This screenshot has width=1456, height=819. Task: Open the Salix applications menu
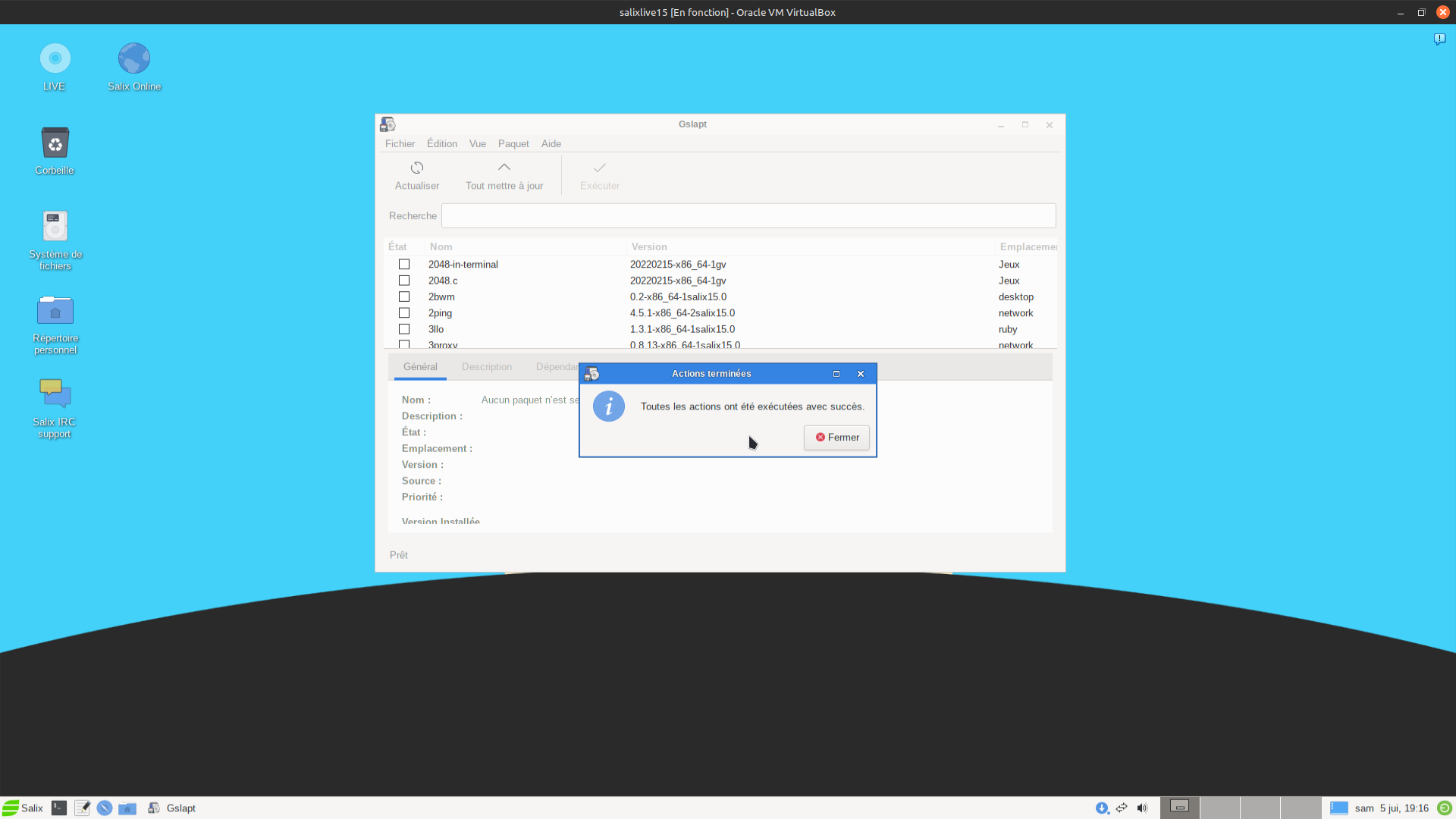click(x=23, y=808)
